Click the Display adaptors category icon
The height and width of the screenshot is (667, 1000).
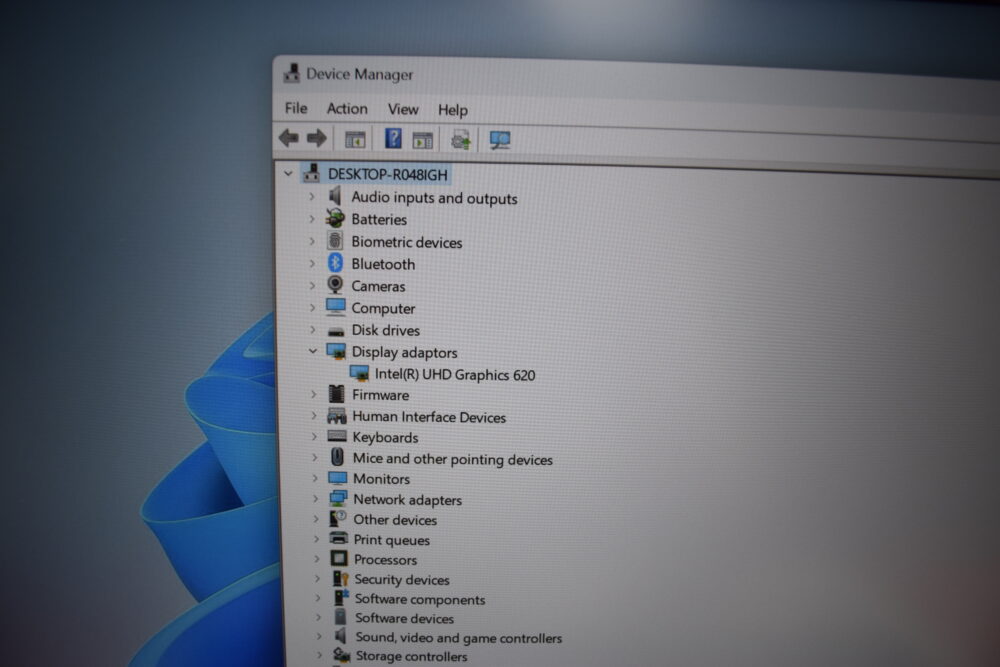pos(336,351)
